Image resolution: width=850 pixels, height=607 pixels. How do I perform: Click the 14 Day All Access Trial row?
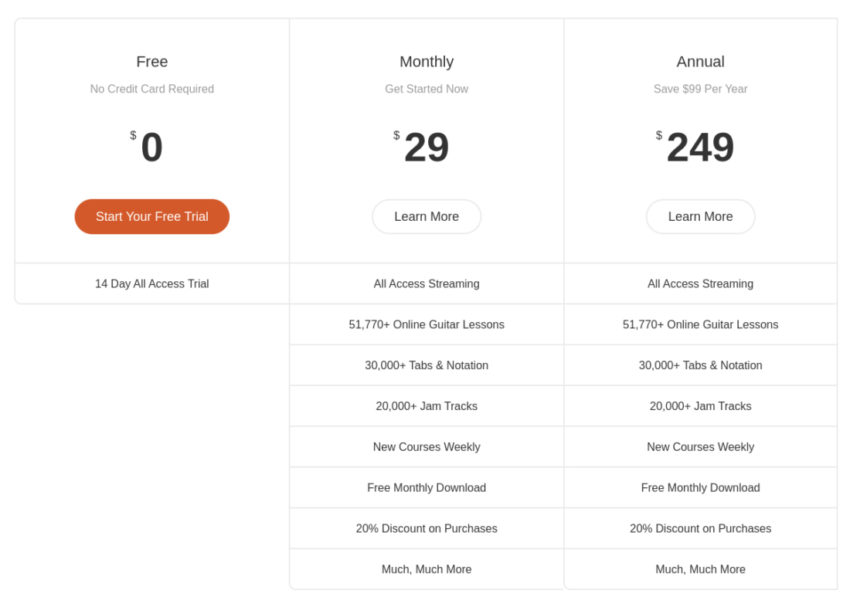[152, 284]
